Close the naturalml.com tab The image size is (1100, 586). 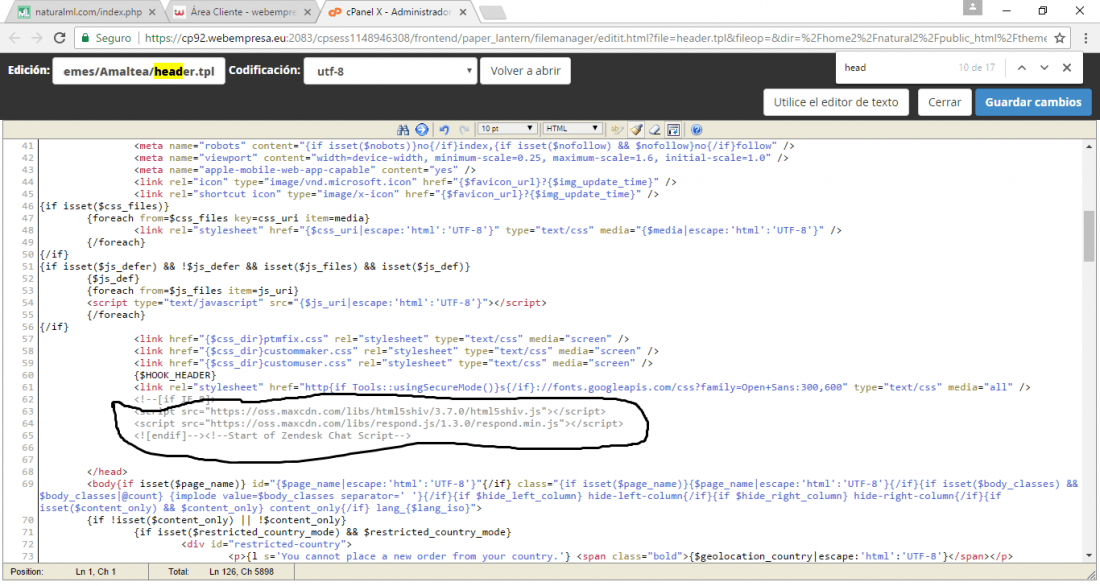[x=152, y=12]
